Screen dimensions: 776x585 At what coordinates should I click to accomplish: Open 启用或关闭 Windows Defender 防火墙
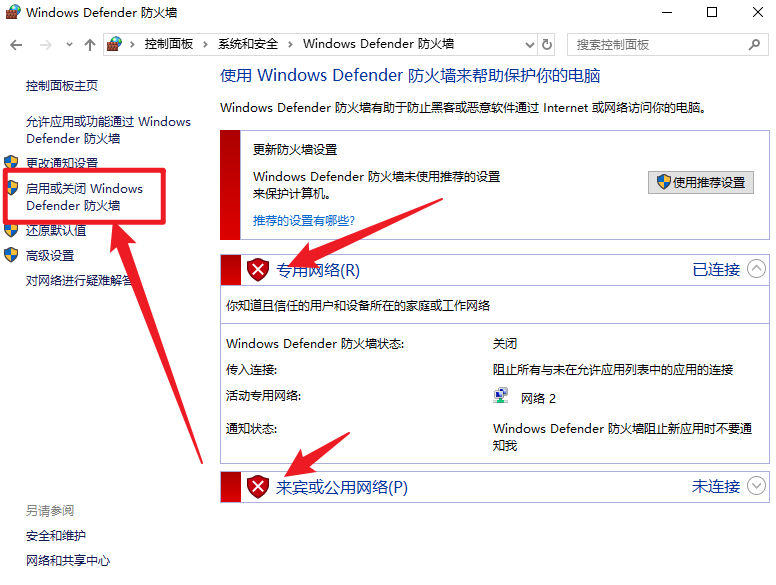pyautogui.click(x=84, y=197)
